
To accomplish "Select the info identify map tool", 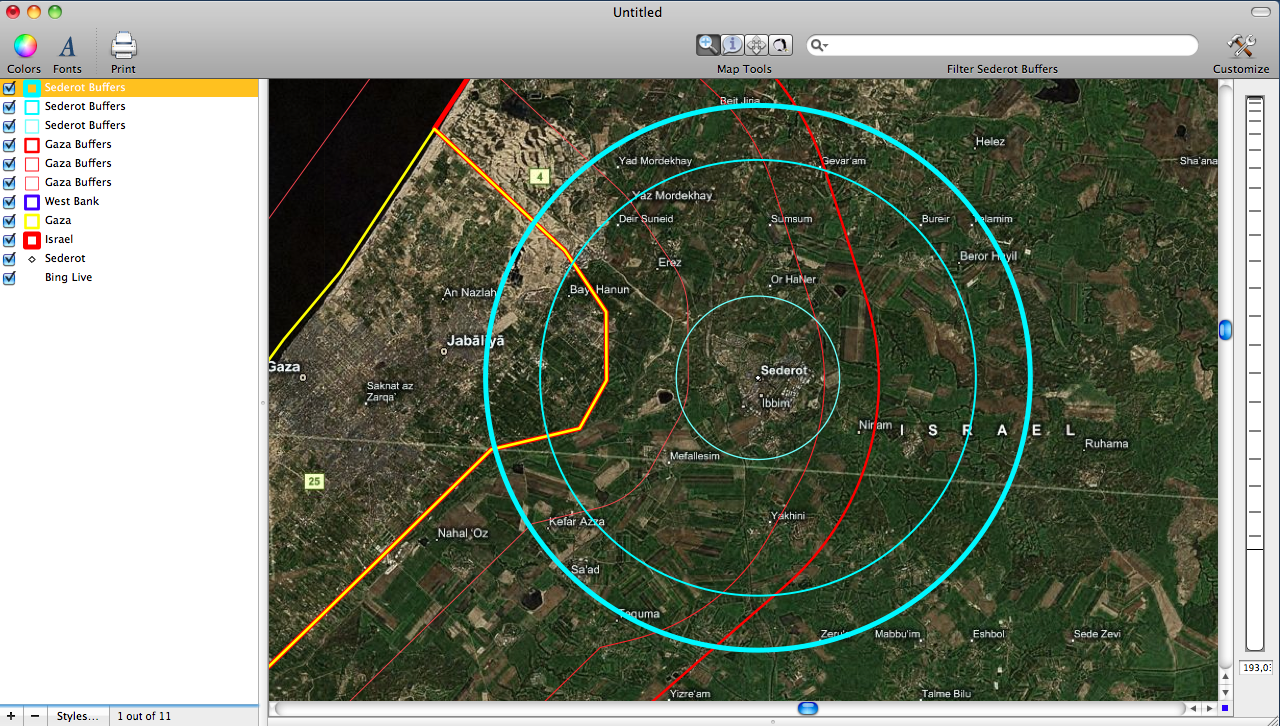I will [x=733, y=45].
